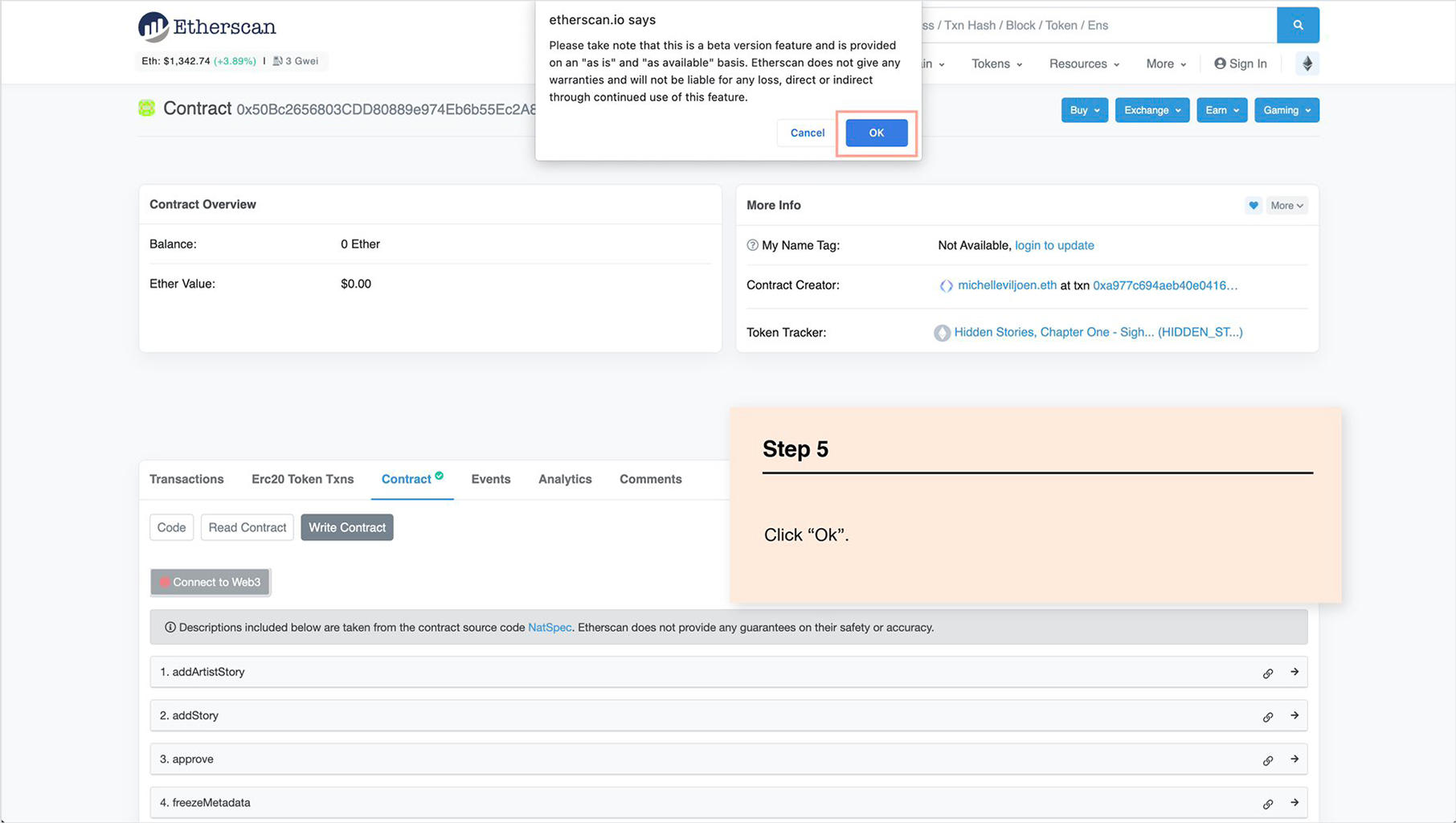Expand the addArtistStory function arrow
This screenshot has height=823, width=1456.
point(1294,672)
